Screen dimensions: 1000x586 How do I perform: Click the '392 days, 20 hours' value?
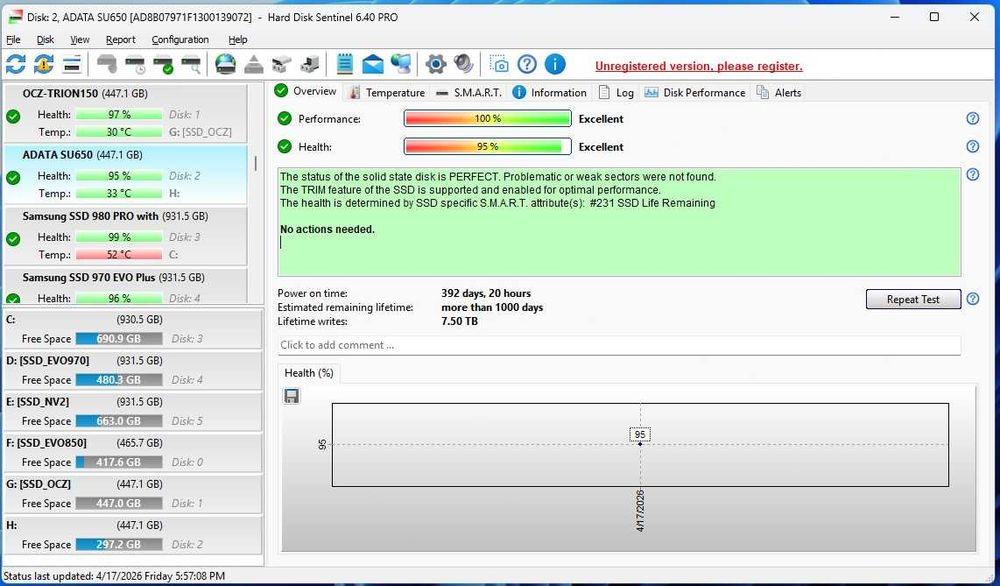[x=486, y=293]
